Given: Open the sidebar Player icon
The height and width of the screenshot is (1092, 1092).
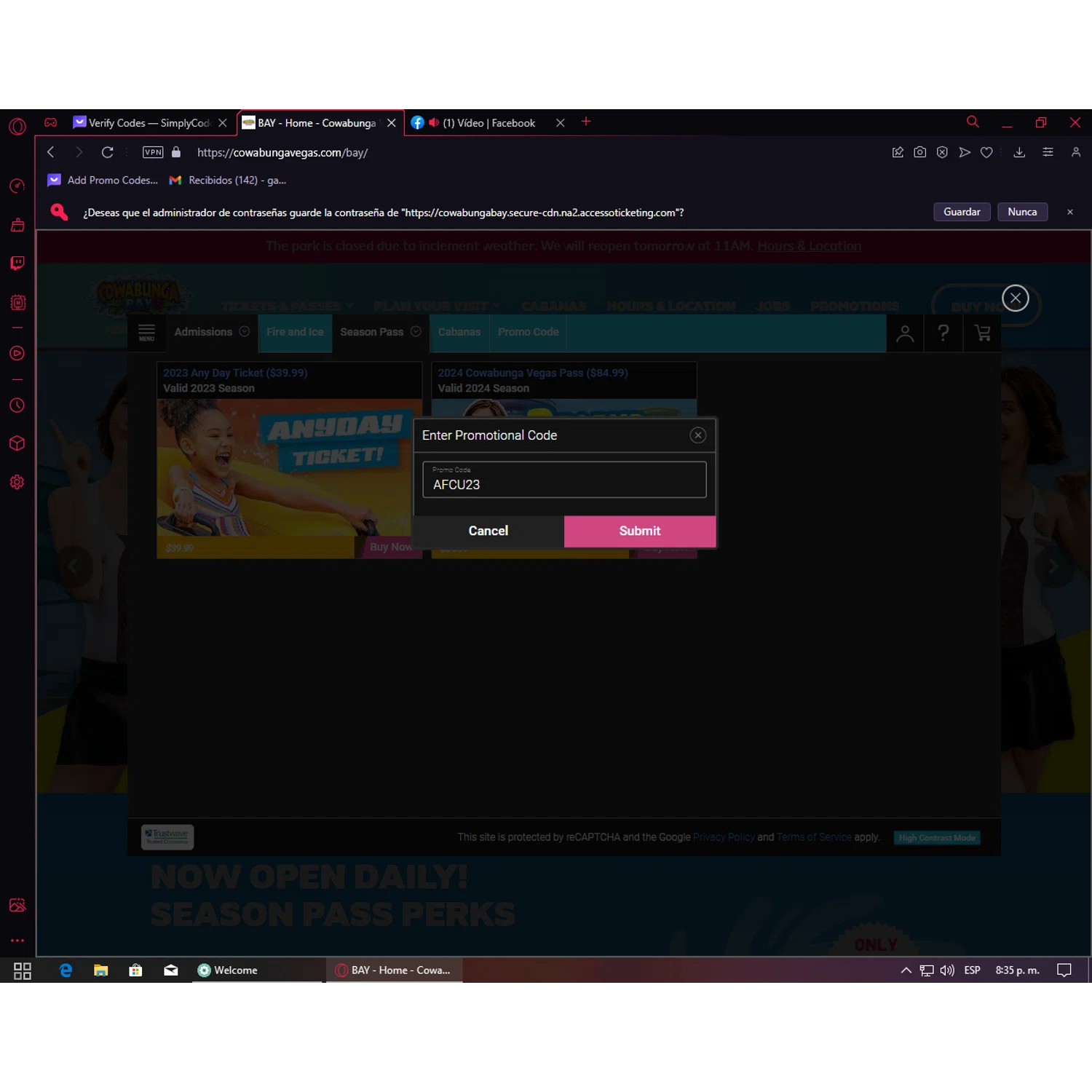Looking at the screenshot, I should [17, 354].
